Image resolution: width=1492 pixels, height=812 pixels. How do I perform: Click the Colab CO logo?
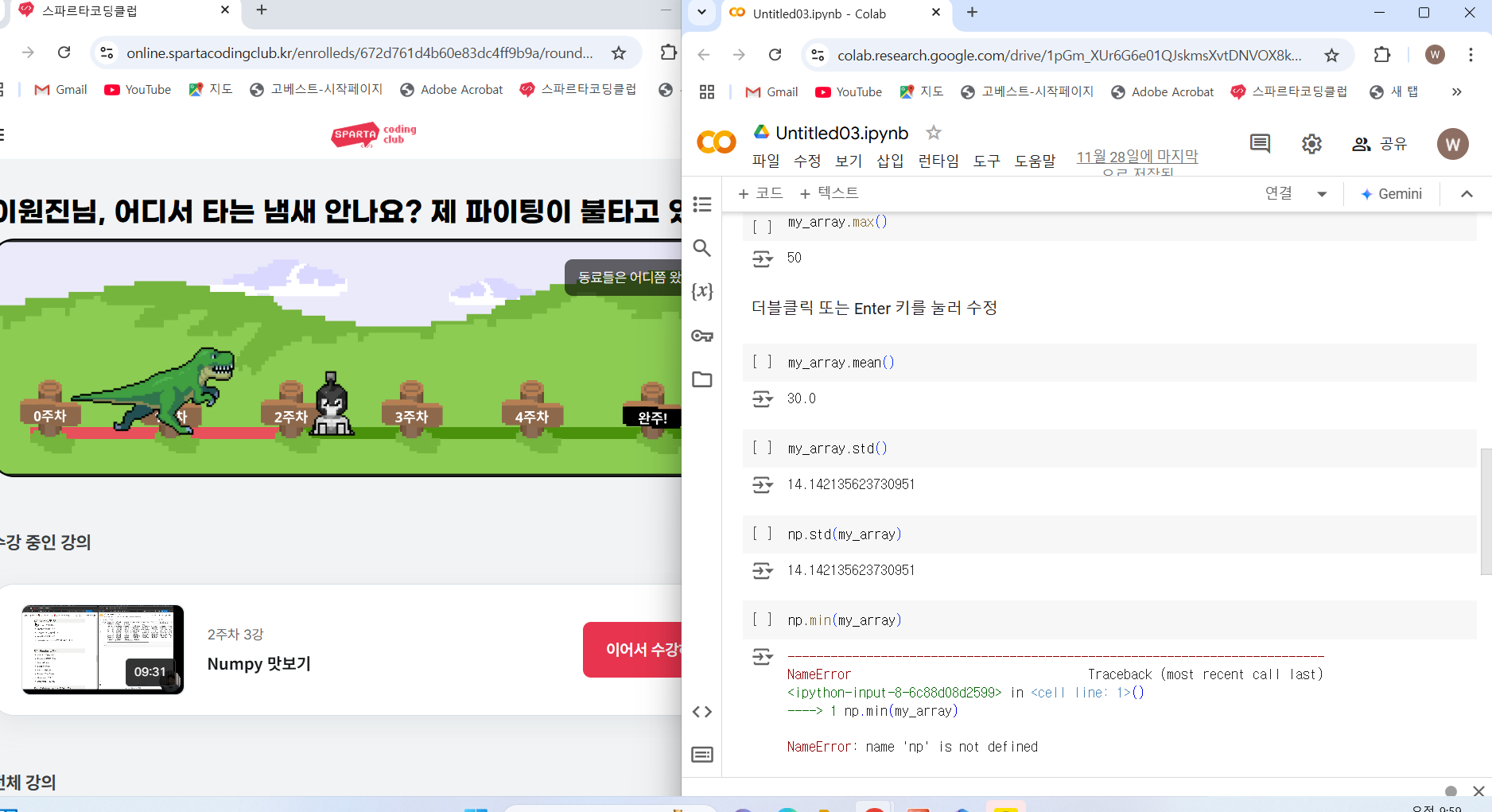(717, 142)
